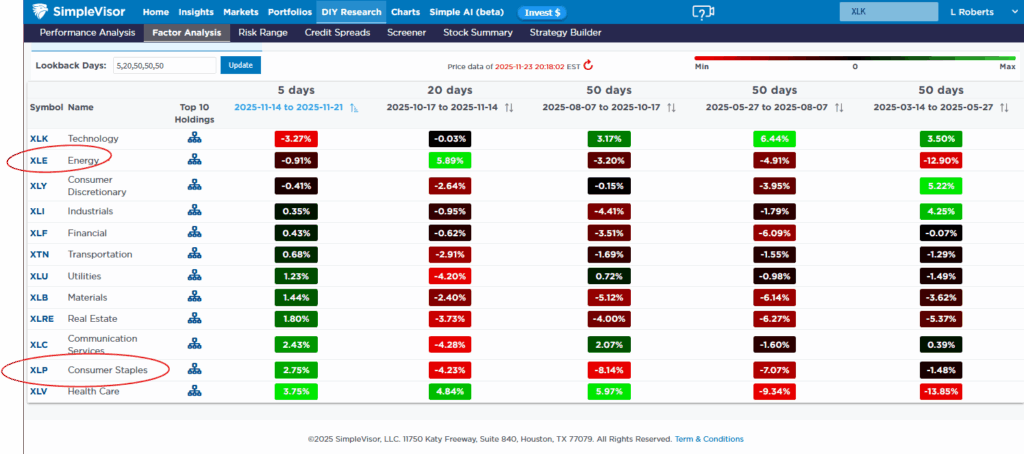Click the Min to Max color scale bar
Screen dimensions: 1024x454
click(855, 58)
